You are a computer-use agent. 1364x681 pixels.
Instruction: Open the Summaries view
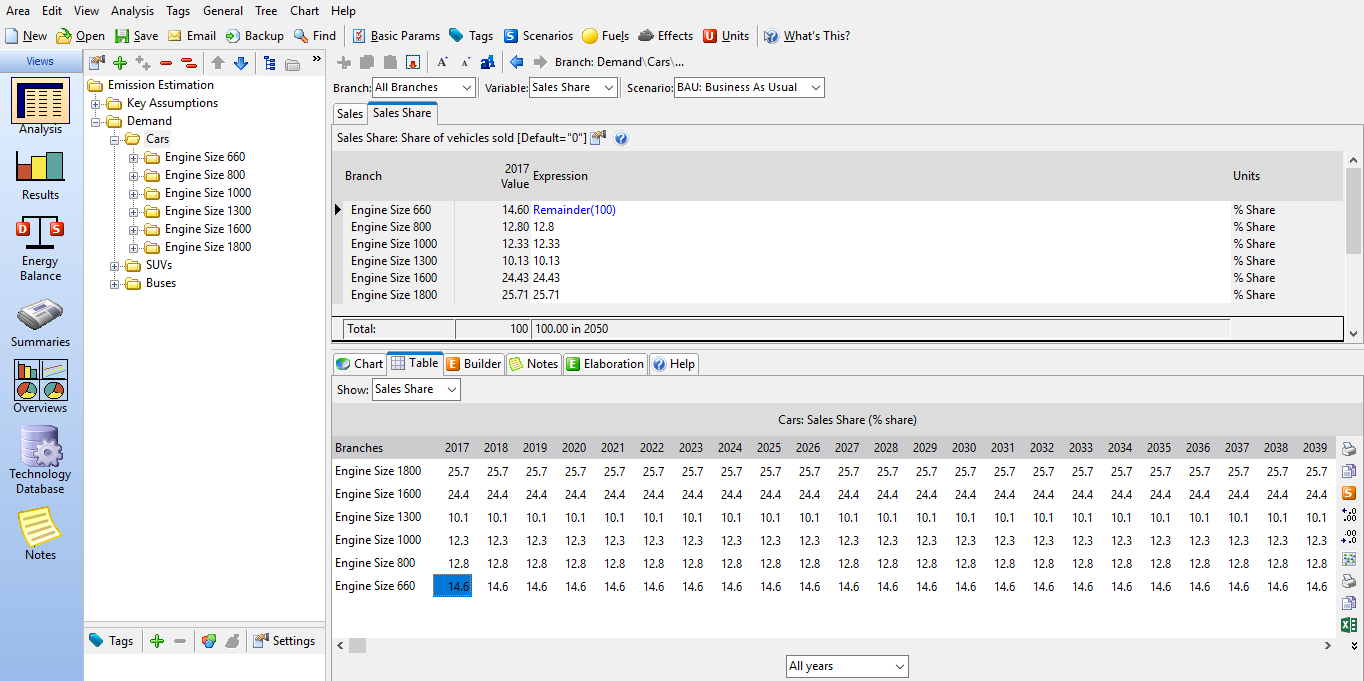[x=40, y=322]
